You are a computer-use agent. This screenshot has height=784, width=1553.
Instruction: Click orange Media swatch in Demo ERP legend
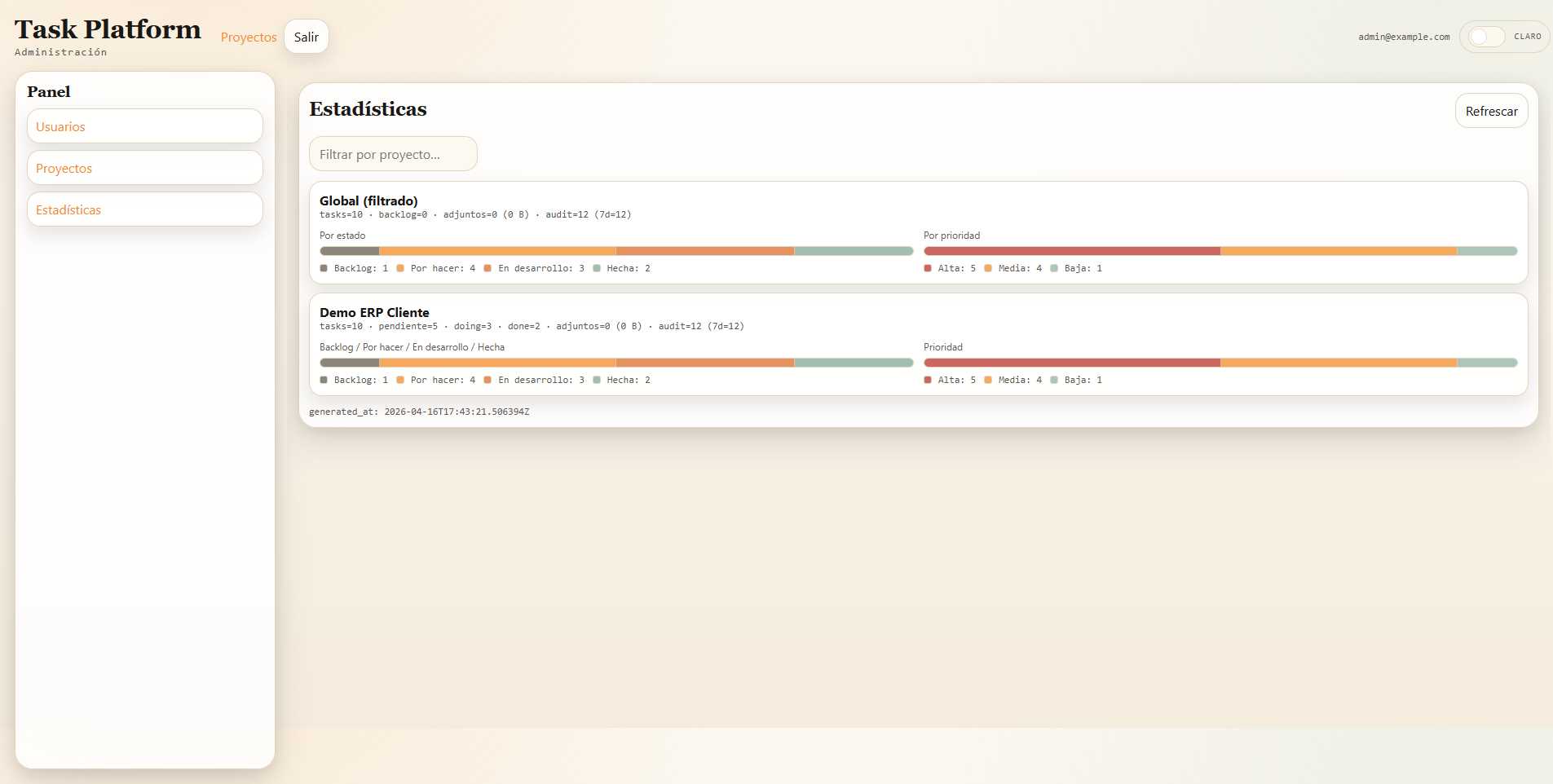(x=988, y=380)
